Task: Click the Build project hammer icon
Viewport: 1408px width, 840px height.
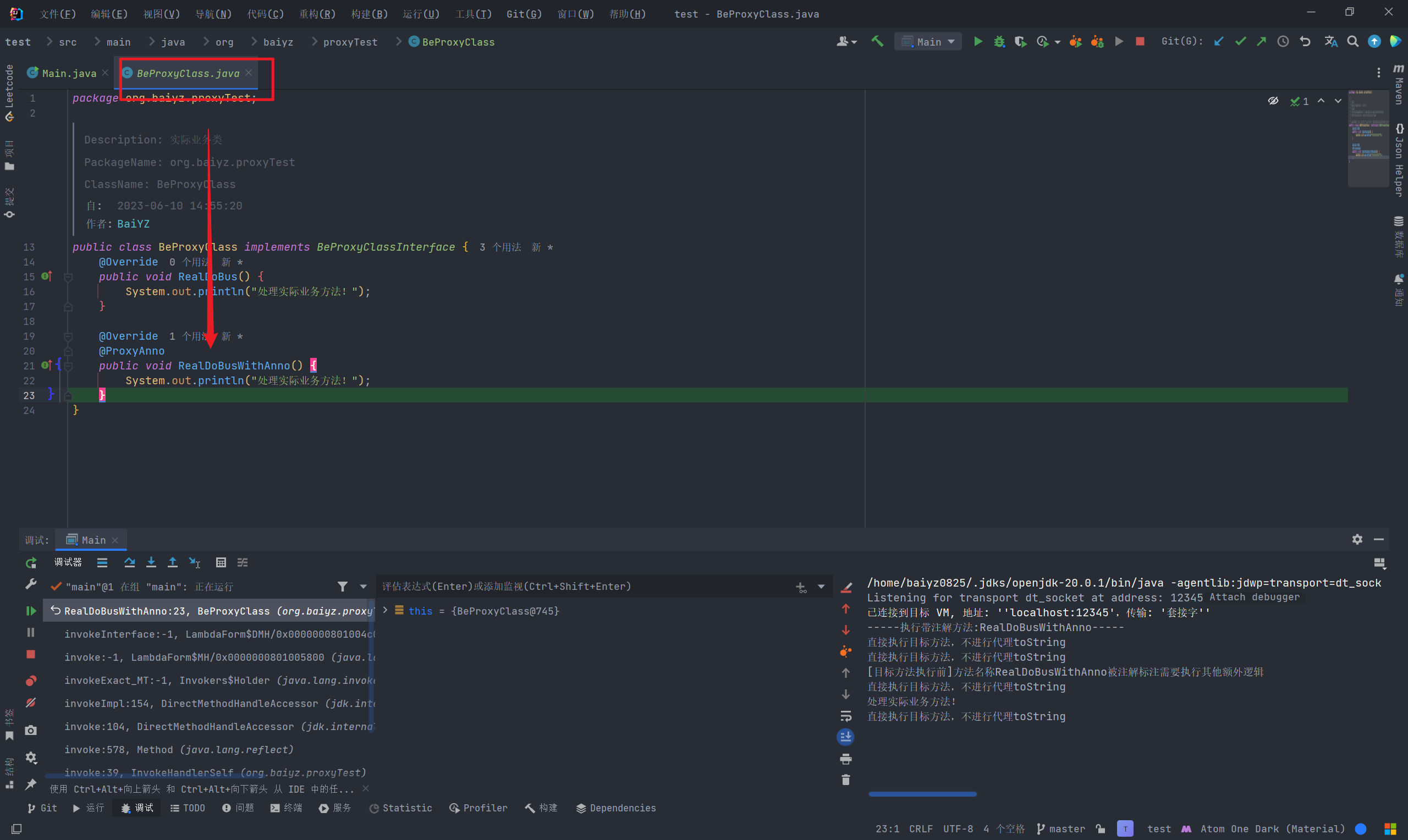Action: coord(877,41)
